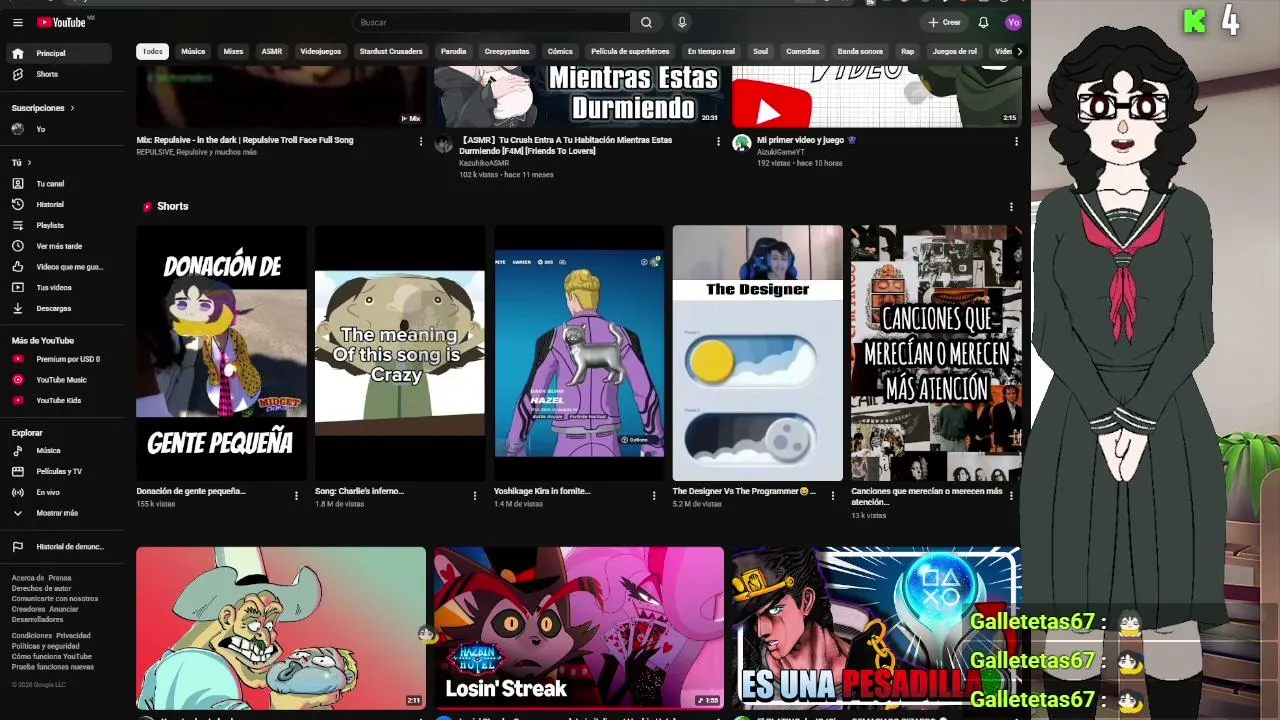Open the Shorts shelf options menu
The image size is (1280, 720).
click(x=1011, y=207)
